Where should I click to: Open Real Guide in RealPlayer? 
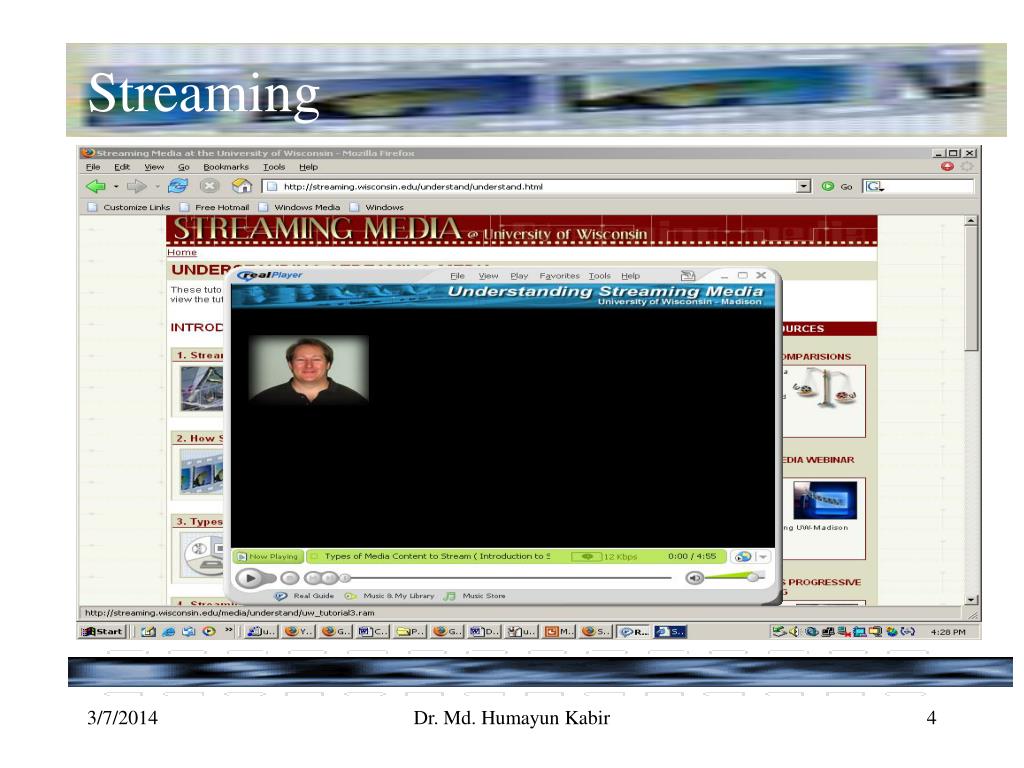[305, 596]
